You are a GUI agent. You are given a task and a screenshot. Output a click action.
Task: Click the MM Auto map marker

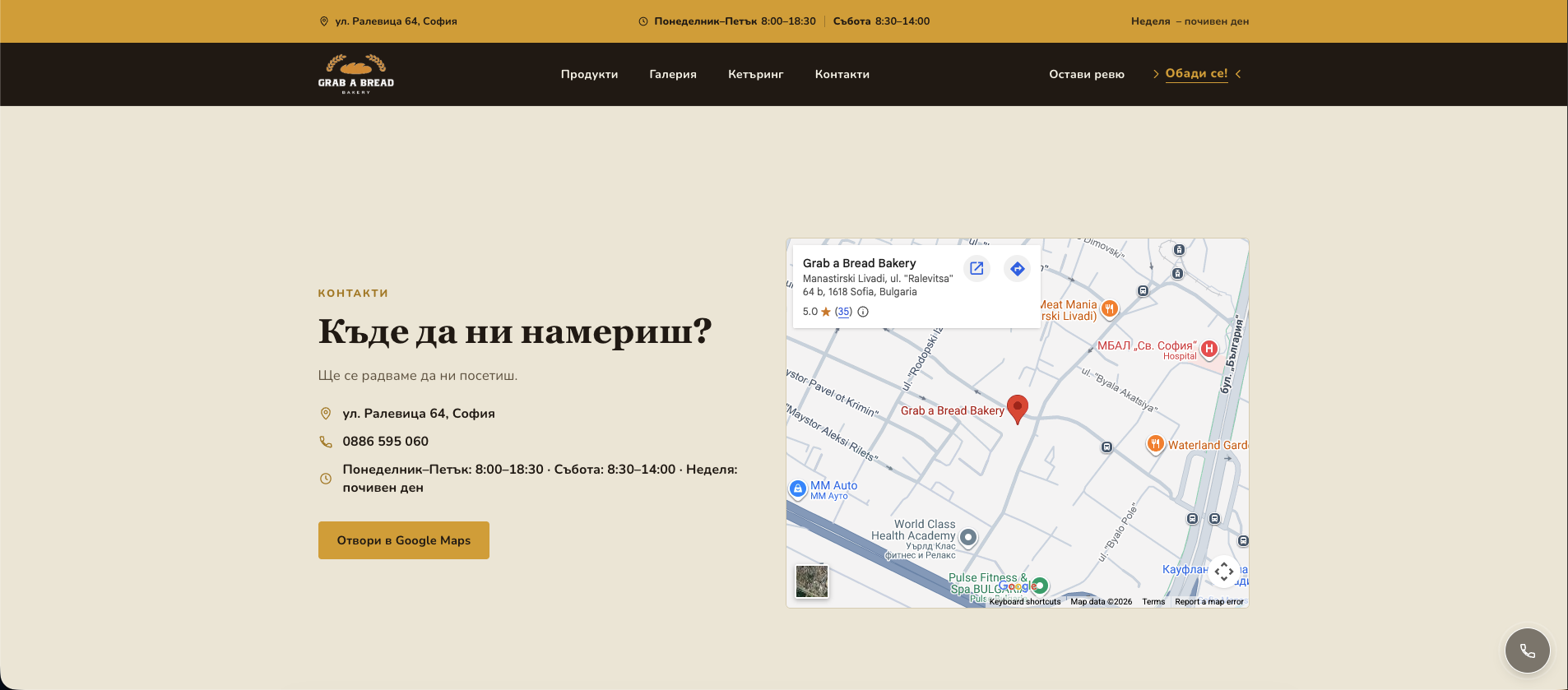[x=797, y=489]
